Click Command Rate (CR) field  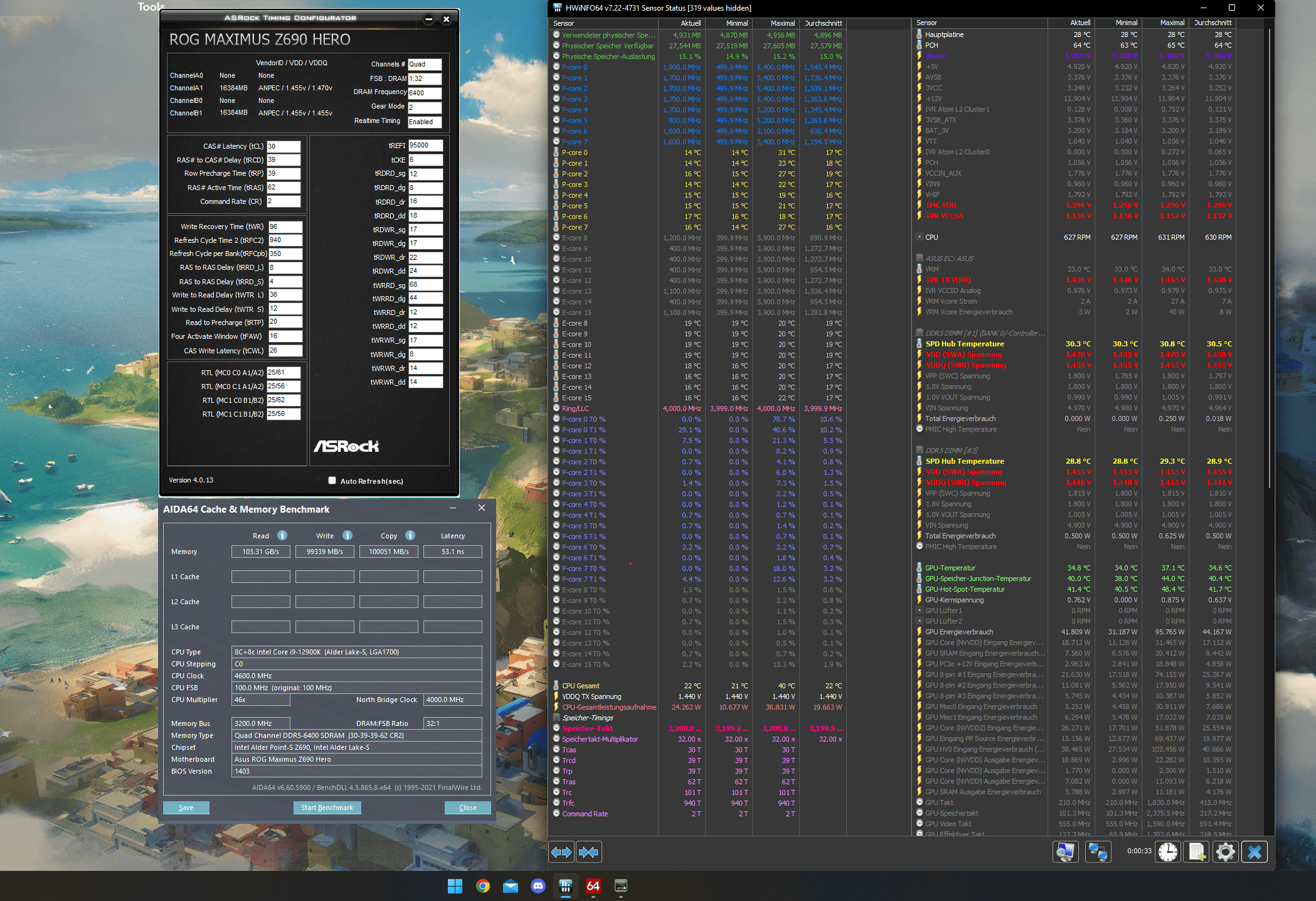pos(284,201)
